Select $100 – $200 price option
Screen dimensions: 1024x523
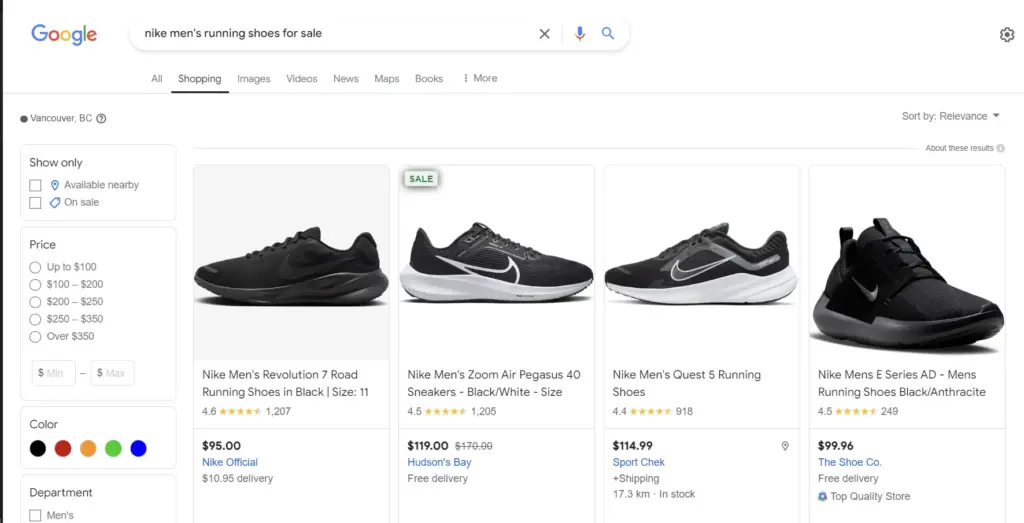pyautogui.click(x=35, y=285)
